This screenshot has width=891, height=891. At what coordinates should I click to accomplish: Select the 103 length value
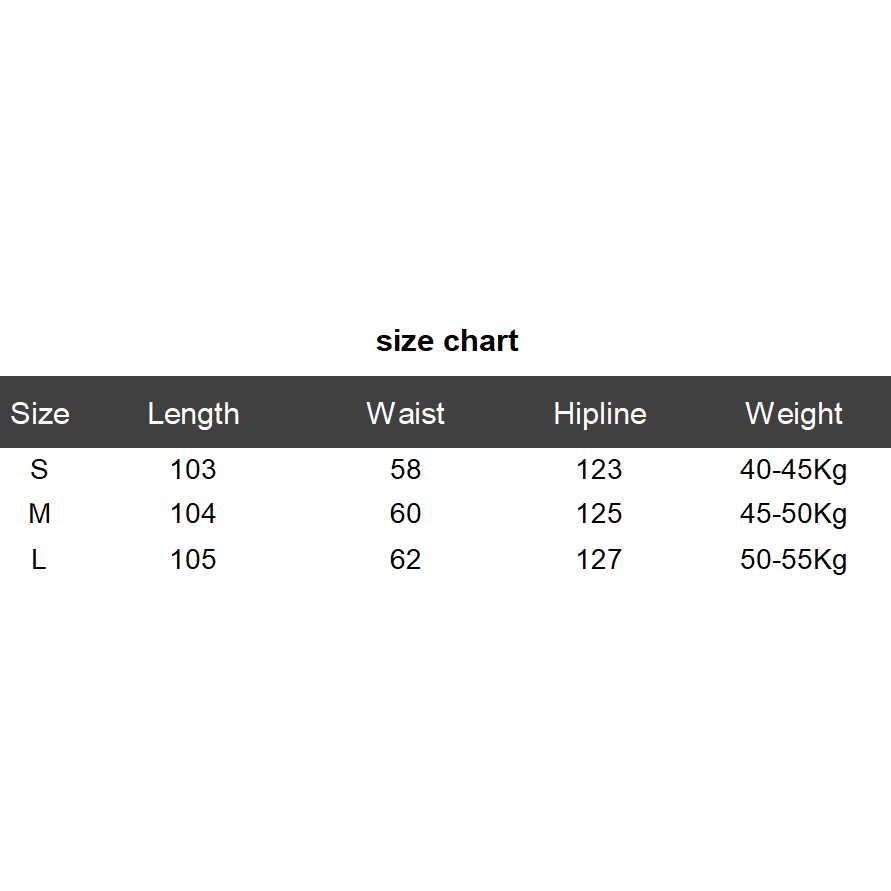coord(193,469)
